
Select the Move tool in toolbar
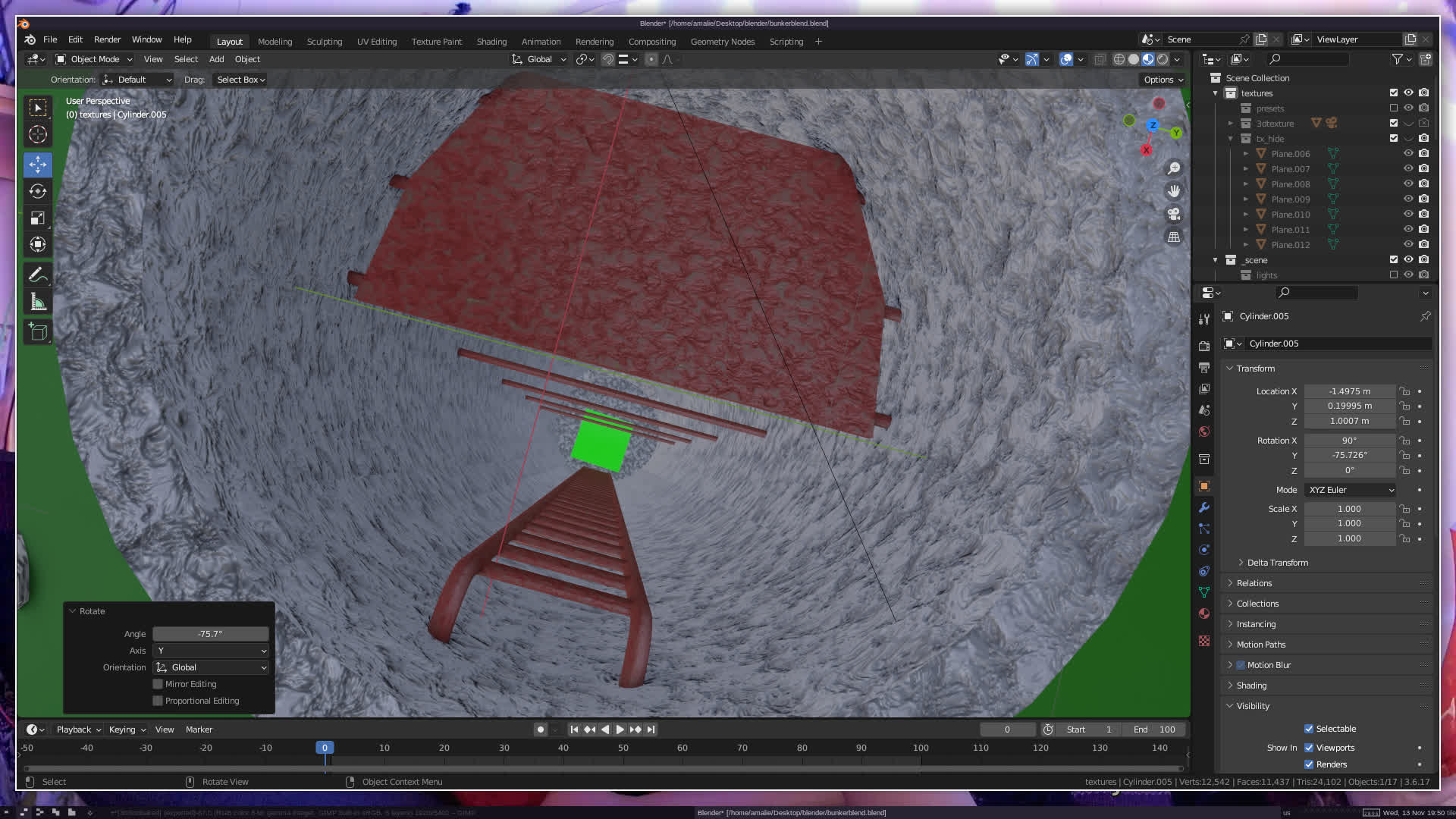point(37,165)
